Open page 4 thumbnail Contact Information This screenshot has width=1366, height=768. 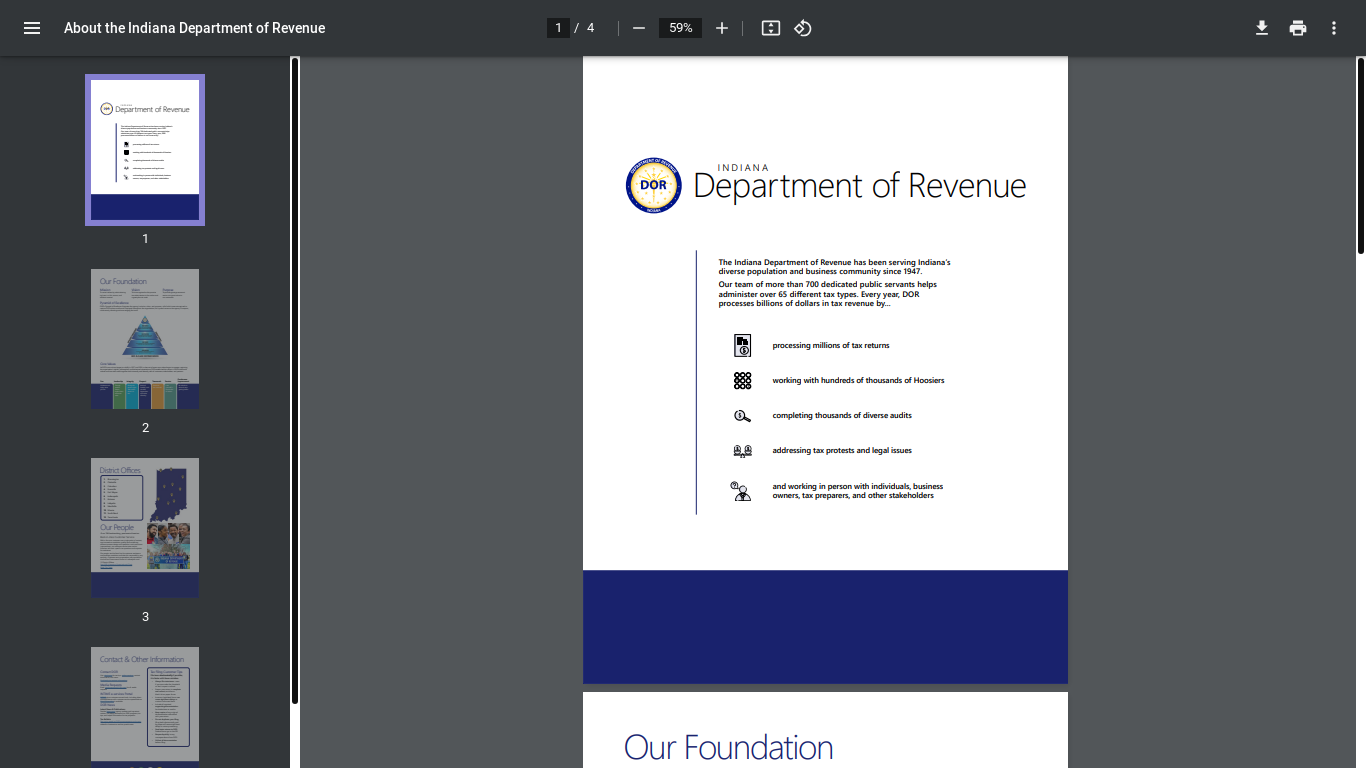point(145,707)
